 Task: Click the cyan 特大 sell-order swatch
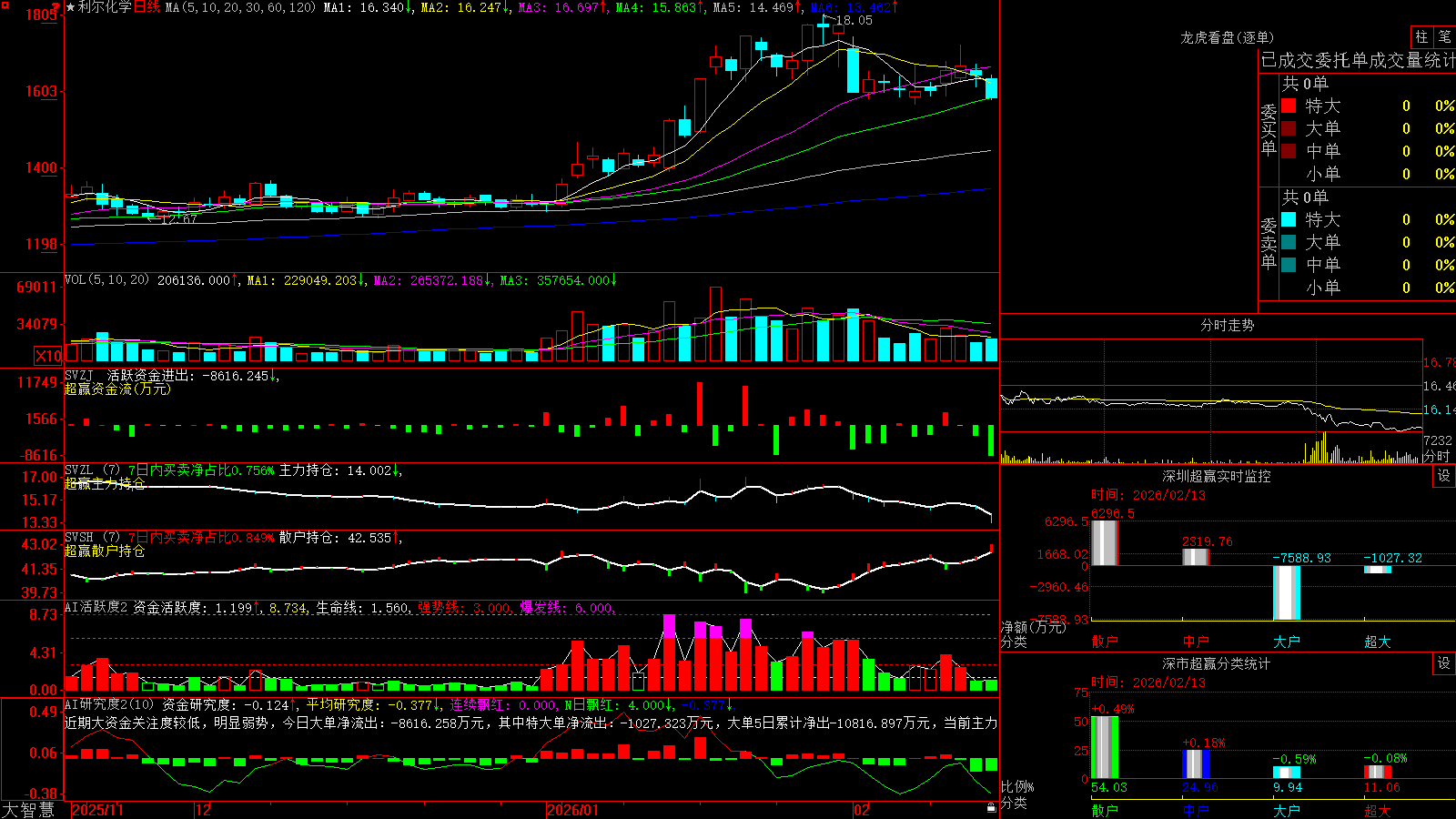[x=1289, y=219]
